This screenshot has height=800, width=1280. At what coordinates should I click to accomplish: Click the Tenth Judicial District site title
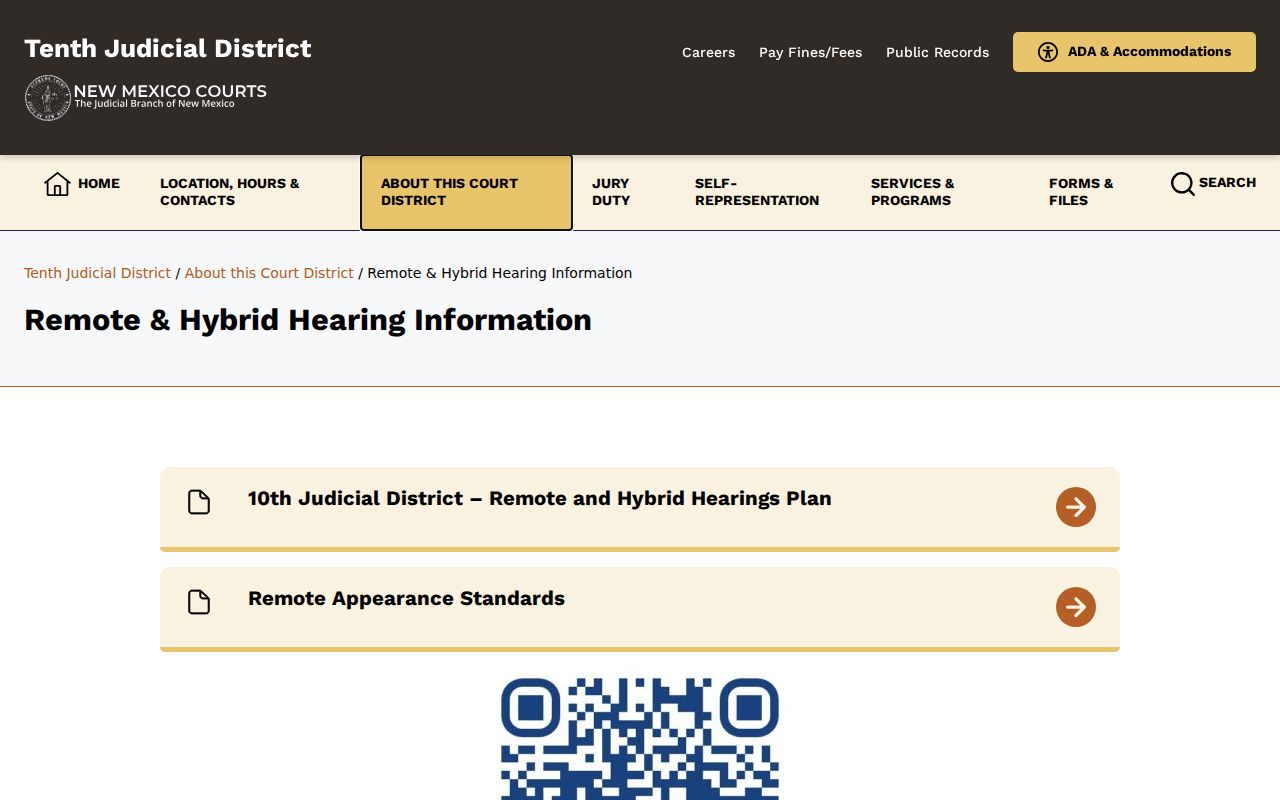point(168,49)
